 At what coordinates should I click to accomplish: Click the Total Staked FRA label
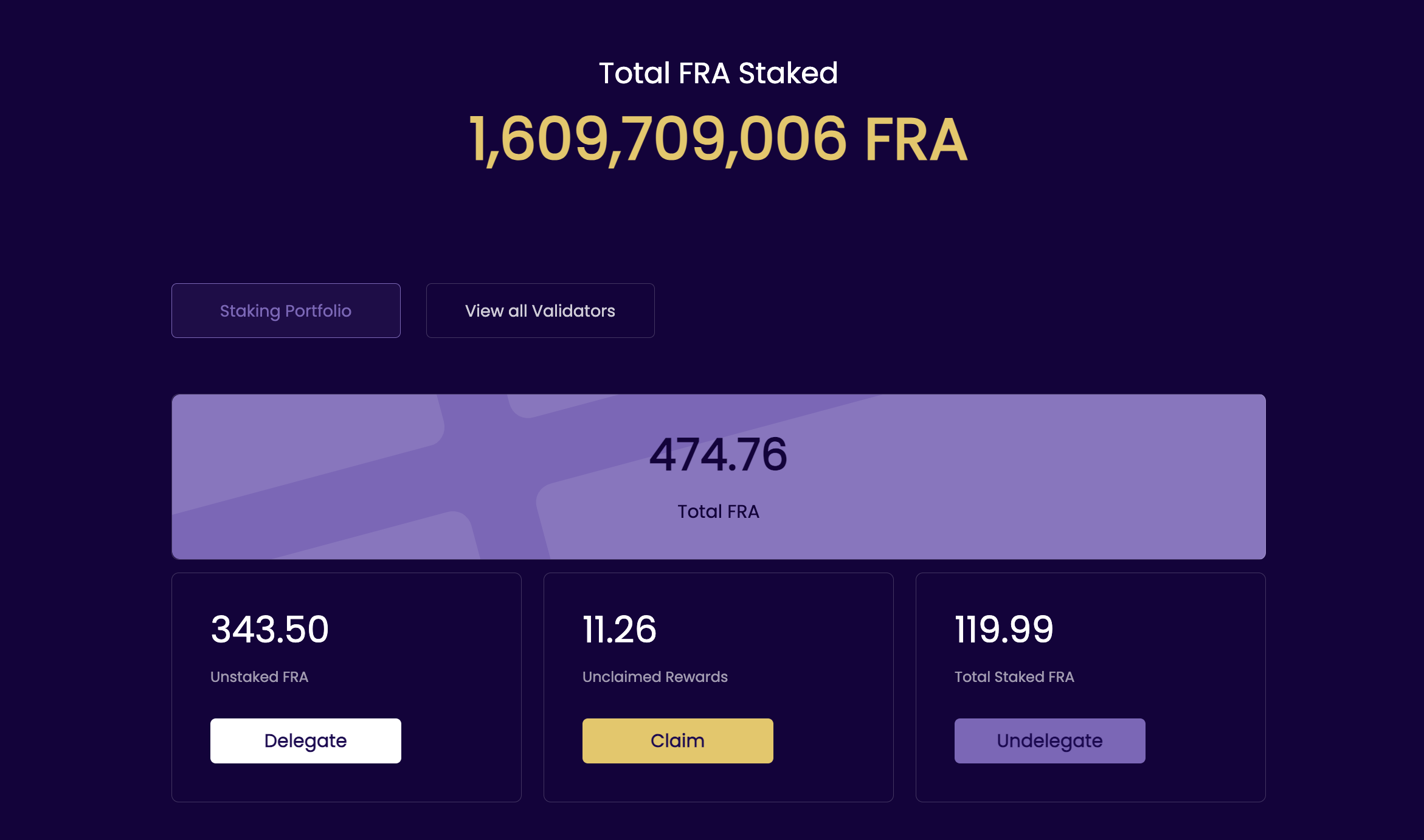tap(1014, 676)
